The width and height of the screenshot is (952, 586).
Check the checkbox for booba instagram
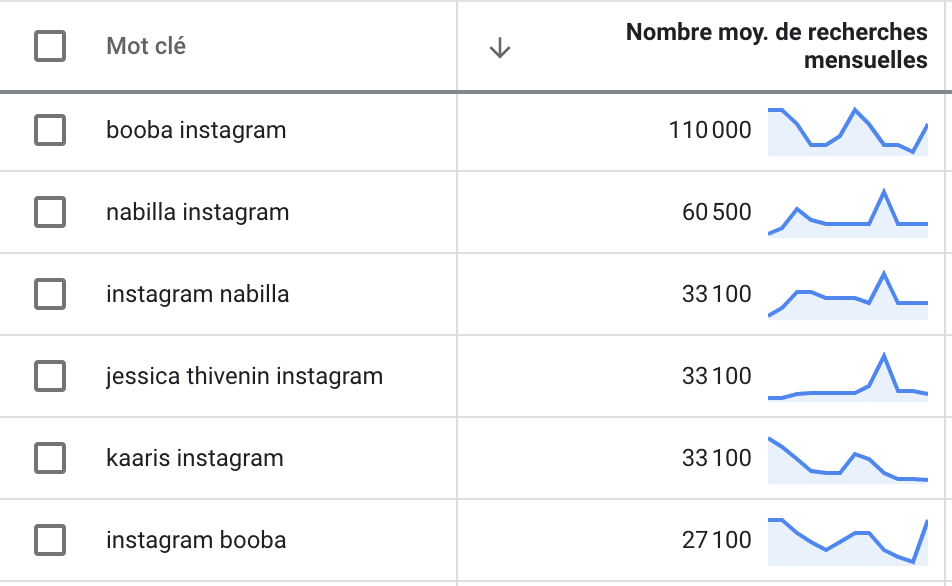click(x=50, y=131)
